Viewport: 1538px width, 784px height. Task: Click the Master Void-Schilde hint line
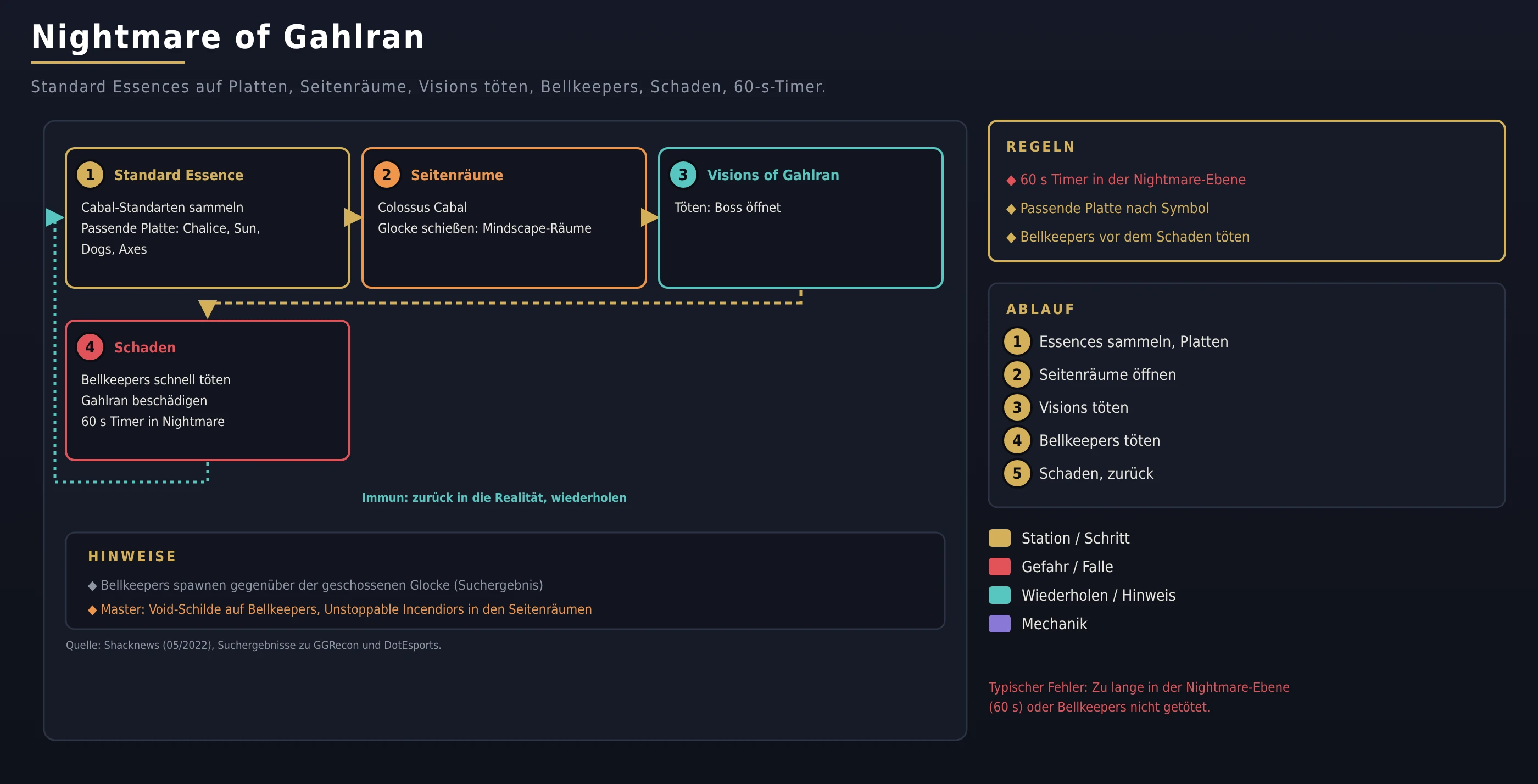341,609
